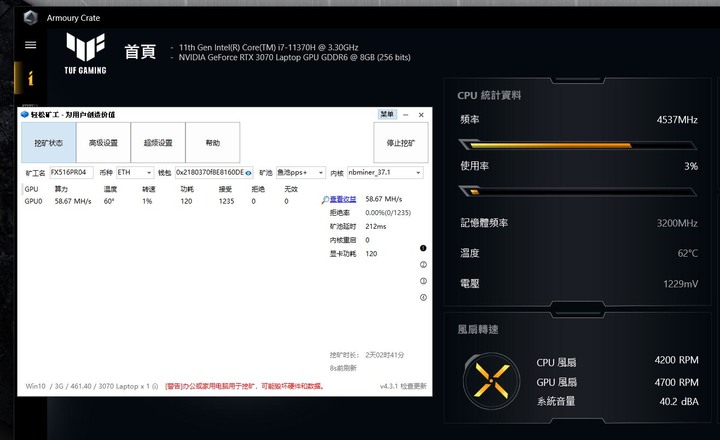This screenshot has height=440, width=720.
Task: Click the 接受 column header
Action: [225, 189]
